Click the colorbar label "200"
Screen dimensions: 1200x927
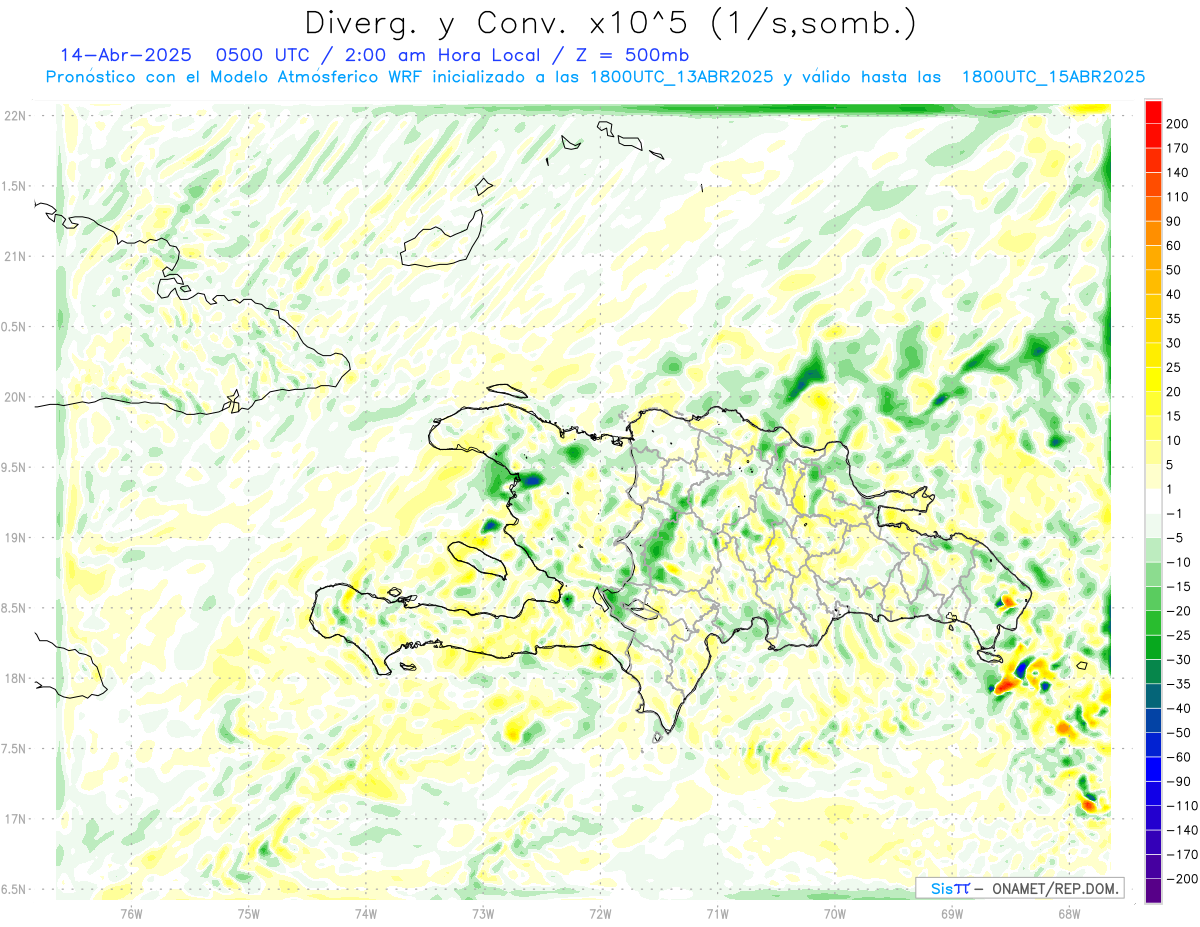click(x=1177, y=124)
